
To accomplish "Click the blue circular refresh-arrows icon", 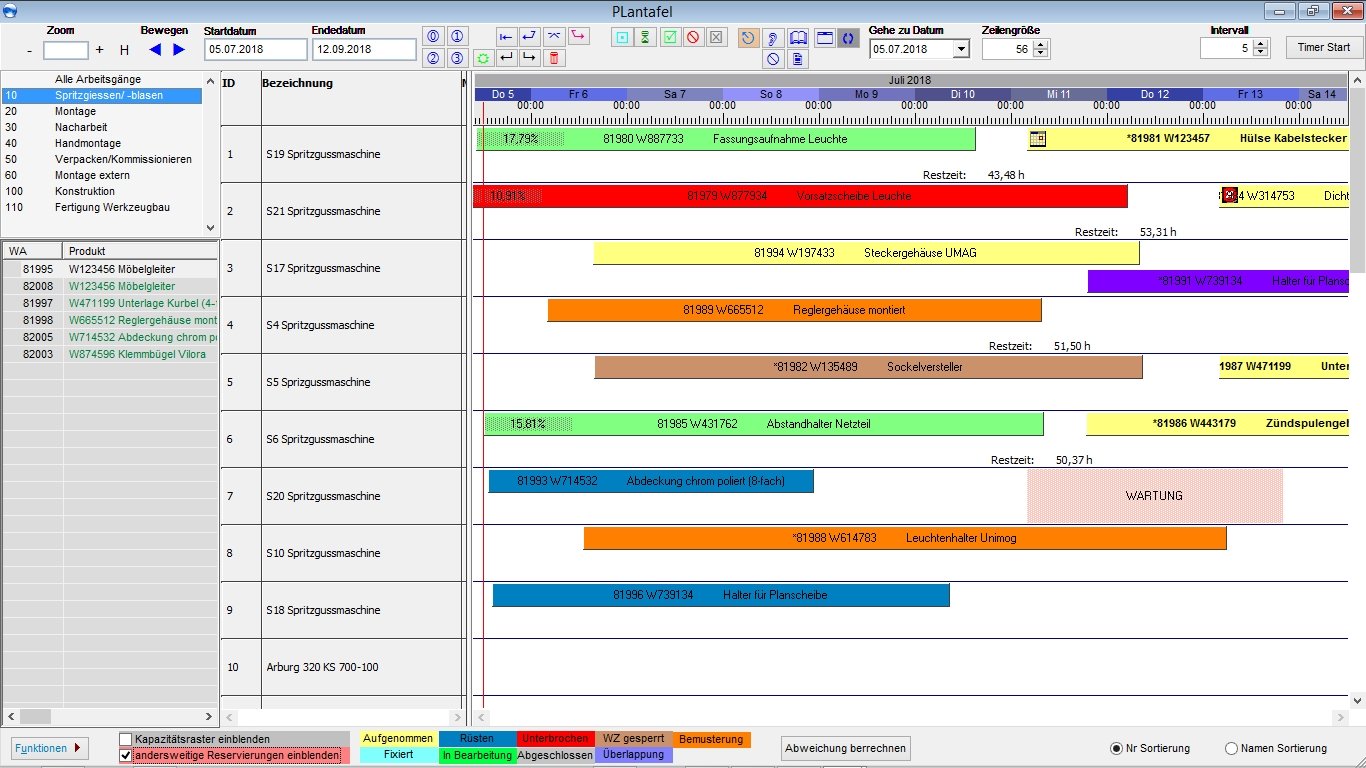I will (848, 38).
